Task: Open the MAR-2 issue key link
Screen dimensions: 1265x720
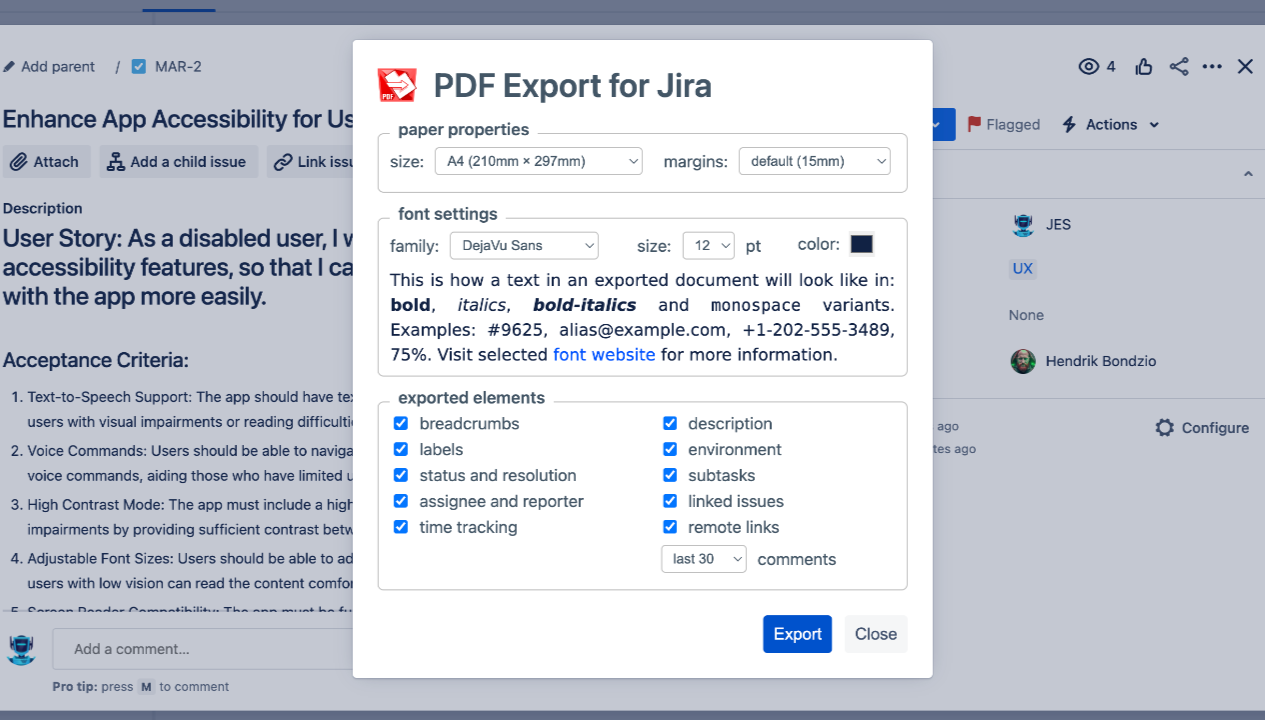Action: pos(179,67)
